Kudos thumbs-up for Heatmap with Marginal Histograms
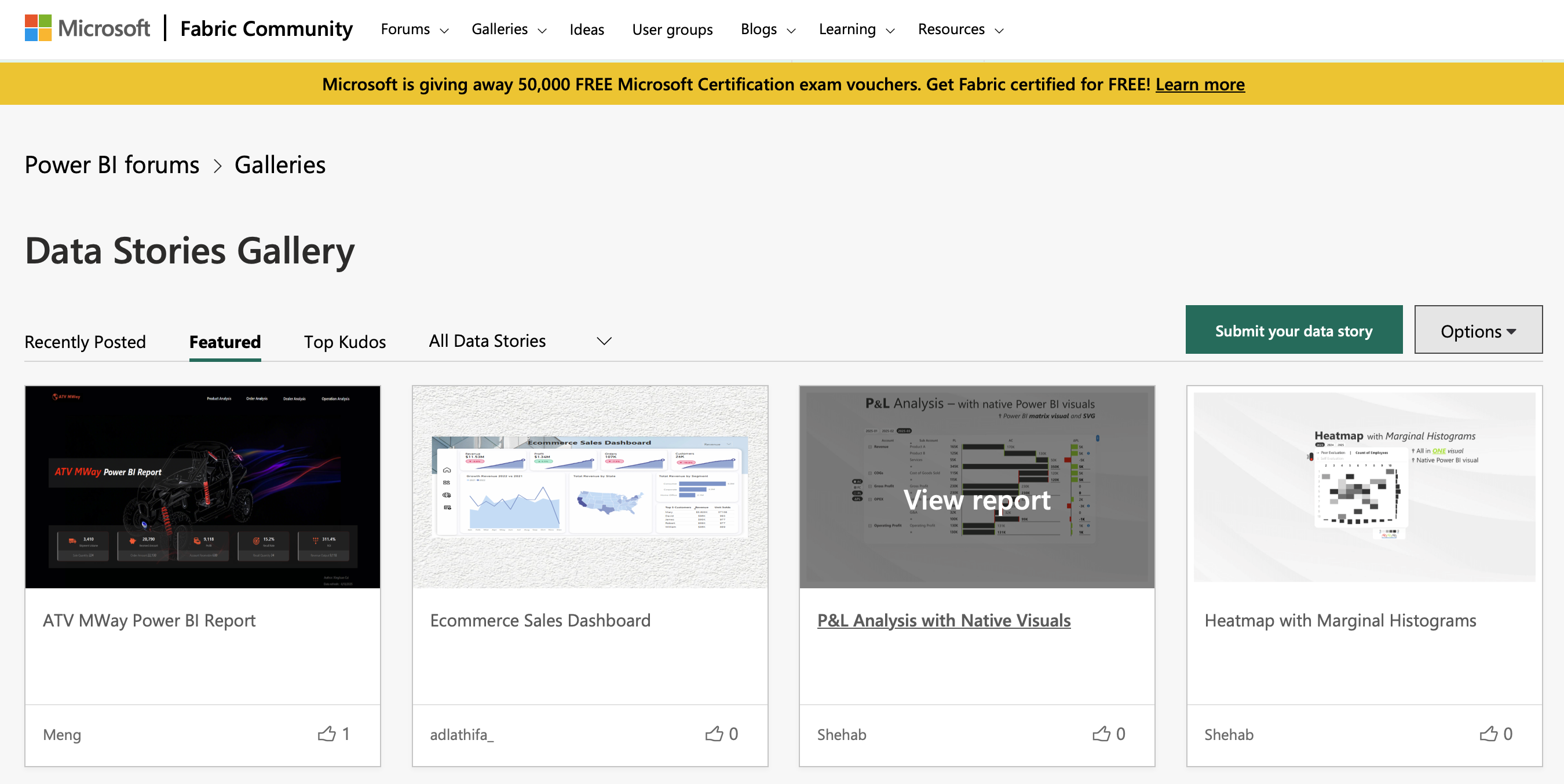 (1488, 734)
